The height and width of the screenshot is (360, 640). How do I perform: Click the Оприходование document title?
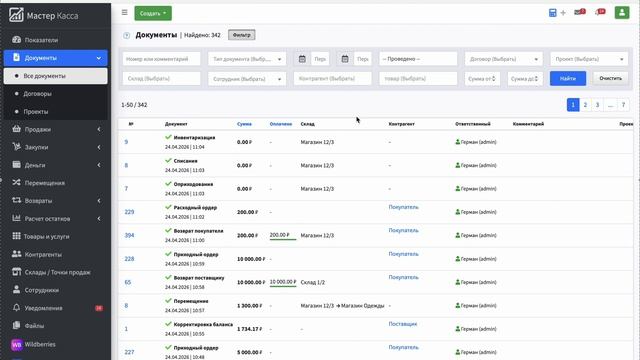click(x=193, y=184)
